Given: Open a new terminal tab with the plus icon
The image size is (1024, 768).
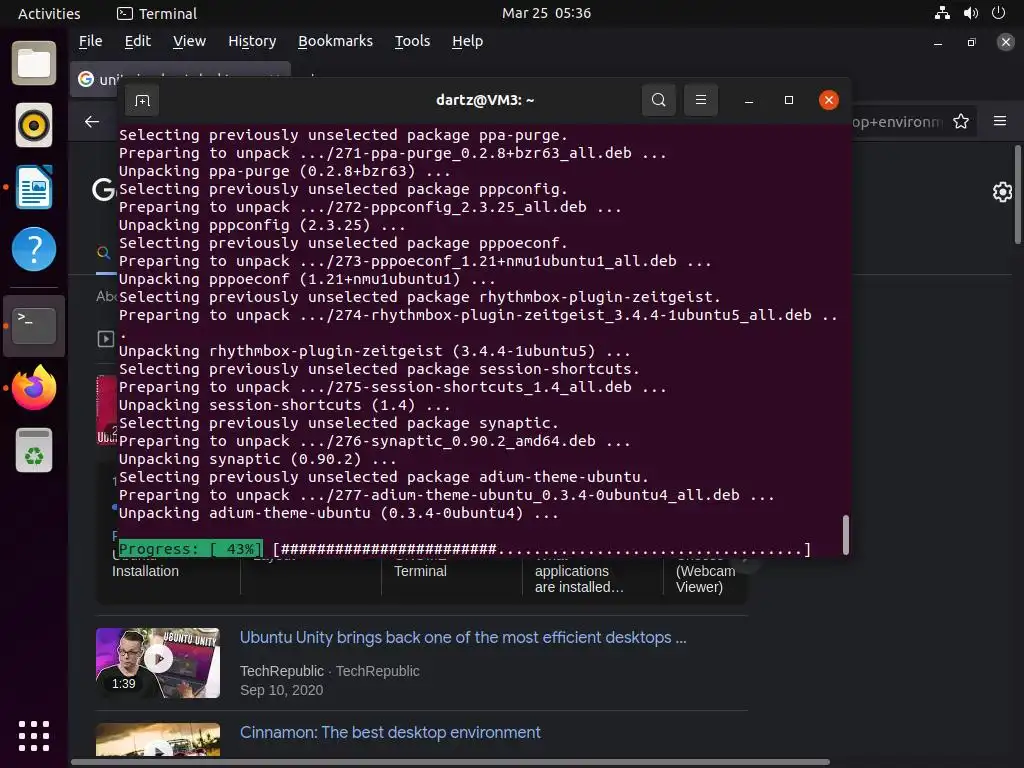Looking at the screenshot, I should 142,101.
